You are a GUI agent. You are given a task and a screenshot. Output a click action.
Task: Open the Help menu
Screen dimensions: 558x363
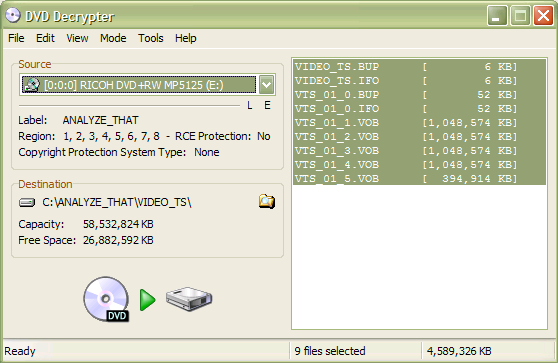[185, 38]
